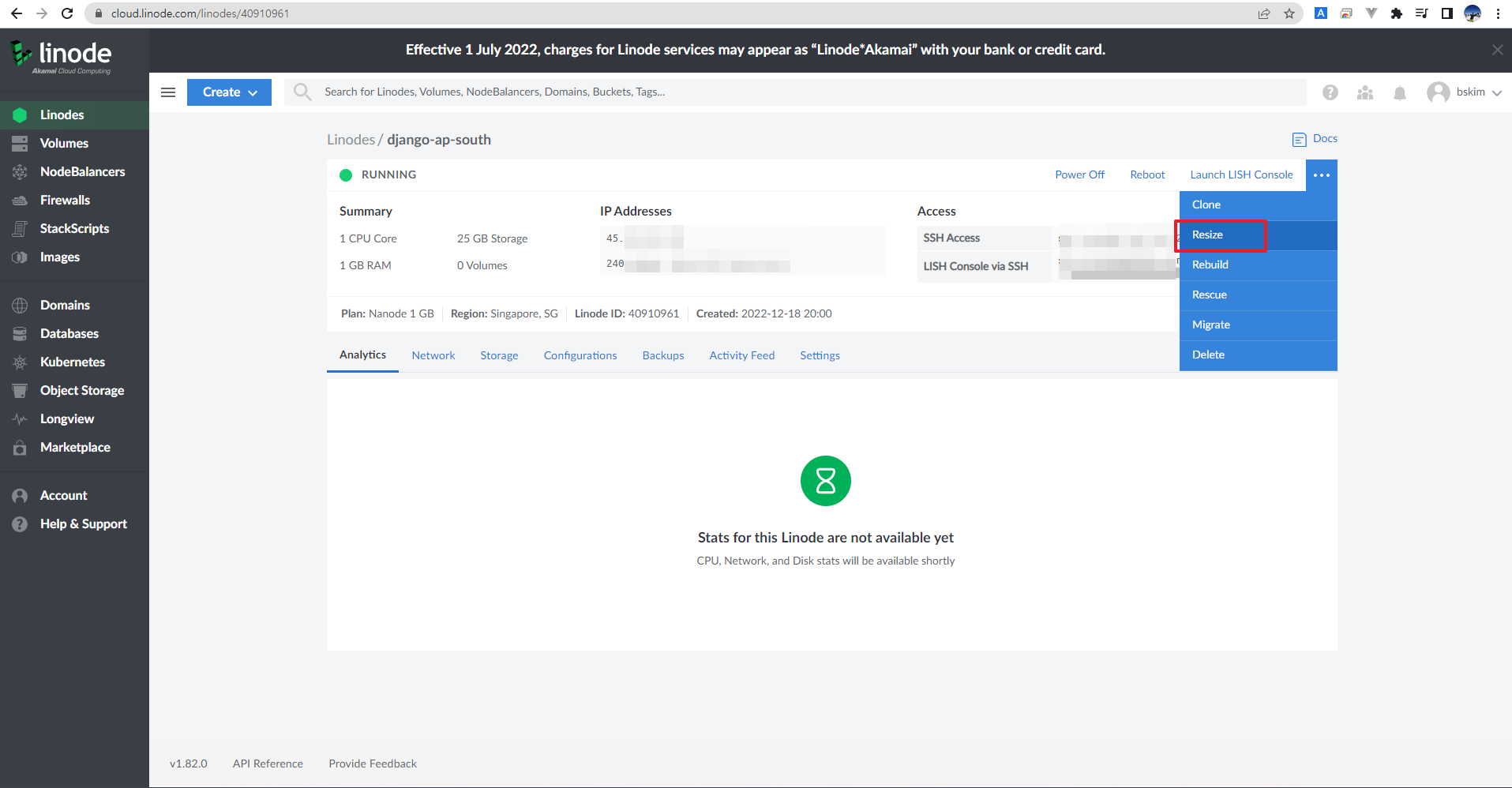Open the community people icon
The height and width of the screenshot is (788, 1512).
[x=1365, y=92]
